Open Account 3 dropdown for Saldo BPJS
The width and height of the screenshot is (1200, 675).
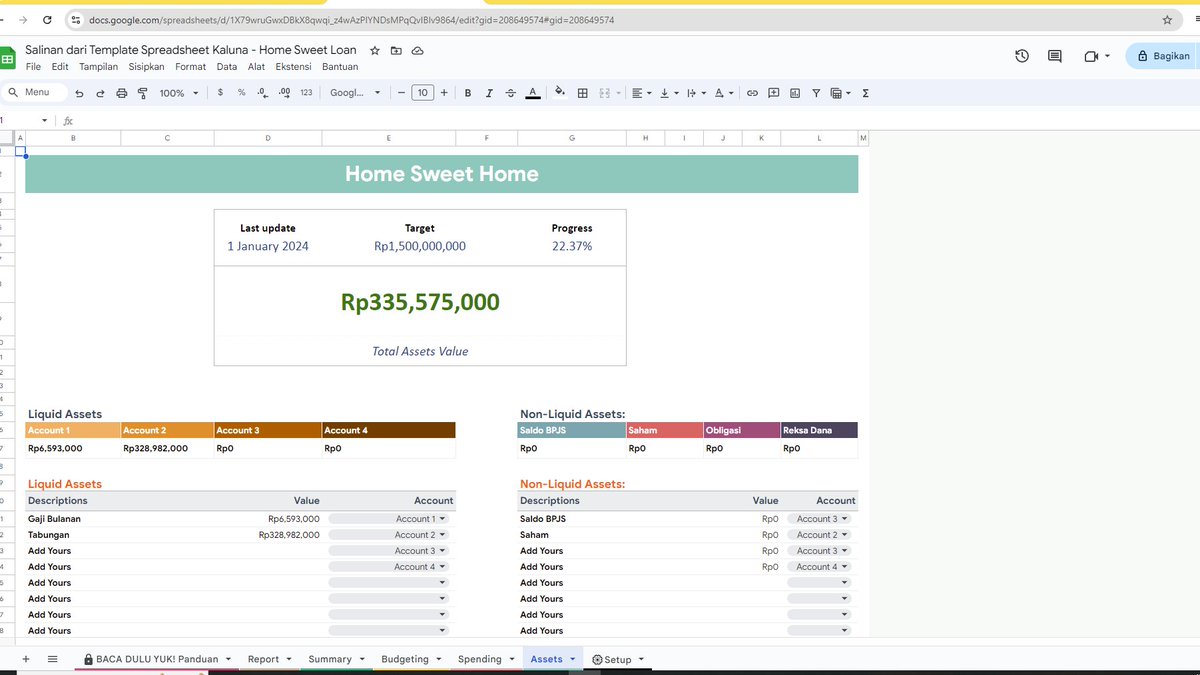(821, 519)
